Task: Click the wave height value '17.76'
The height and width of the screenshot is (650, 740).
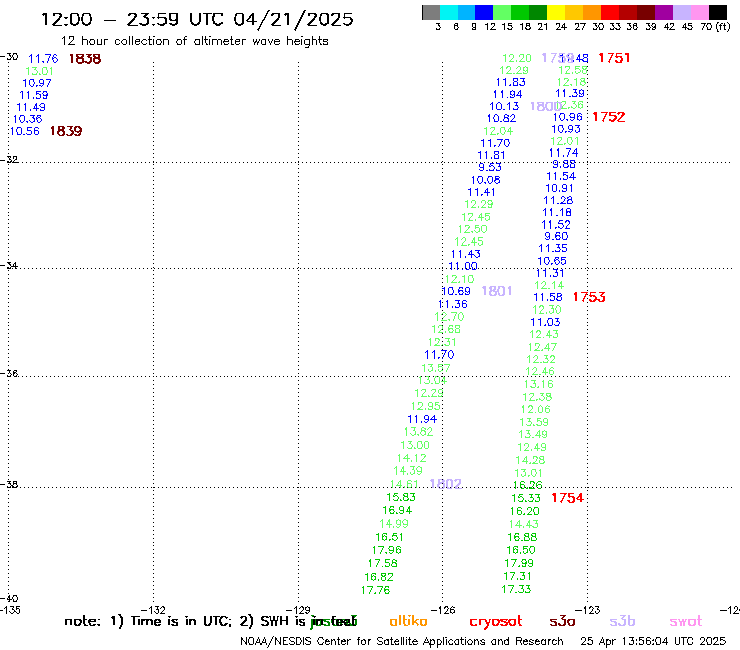Action: [376, 590]
